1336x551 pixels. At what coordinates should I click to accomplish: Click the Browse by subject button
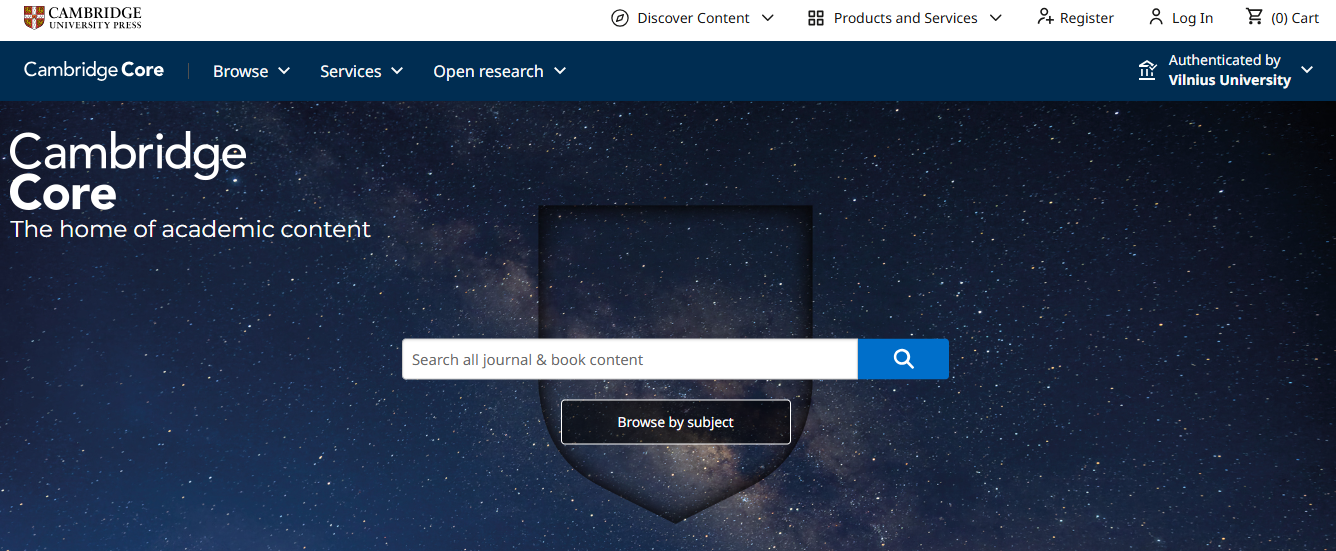(675, 422)
